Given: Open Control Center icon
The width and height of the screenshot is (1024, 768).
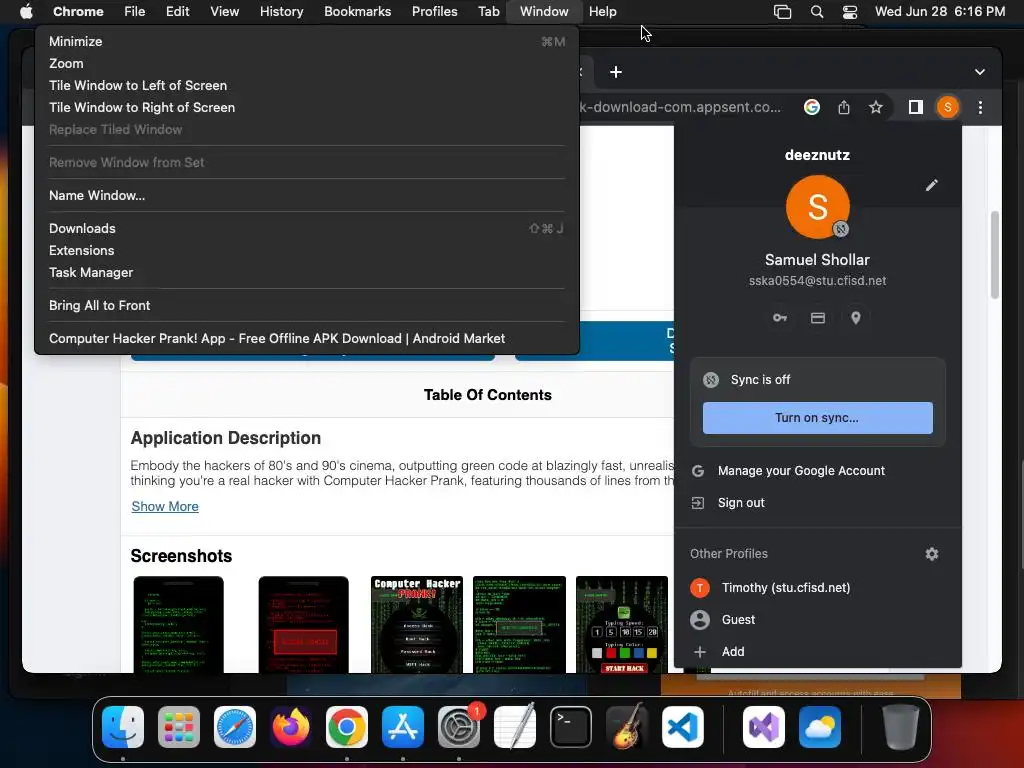Looking at the screenshot, I should (x=850, y=12).
